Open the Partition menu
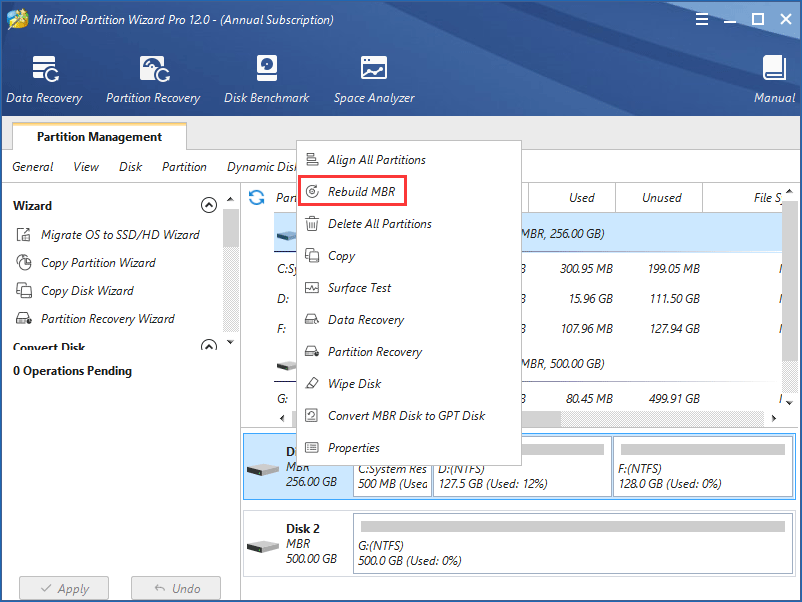Screen dimensions: 802x602 pyautogui.click(x=184, y=167)
